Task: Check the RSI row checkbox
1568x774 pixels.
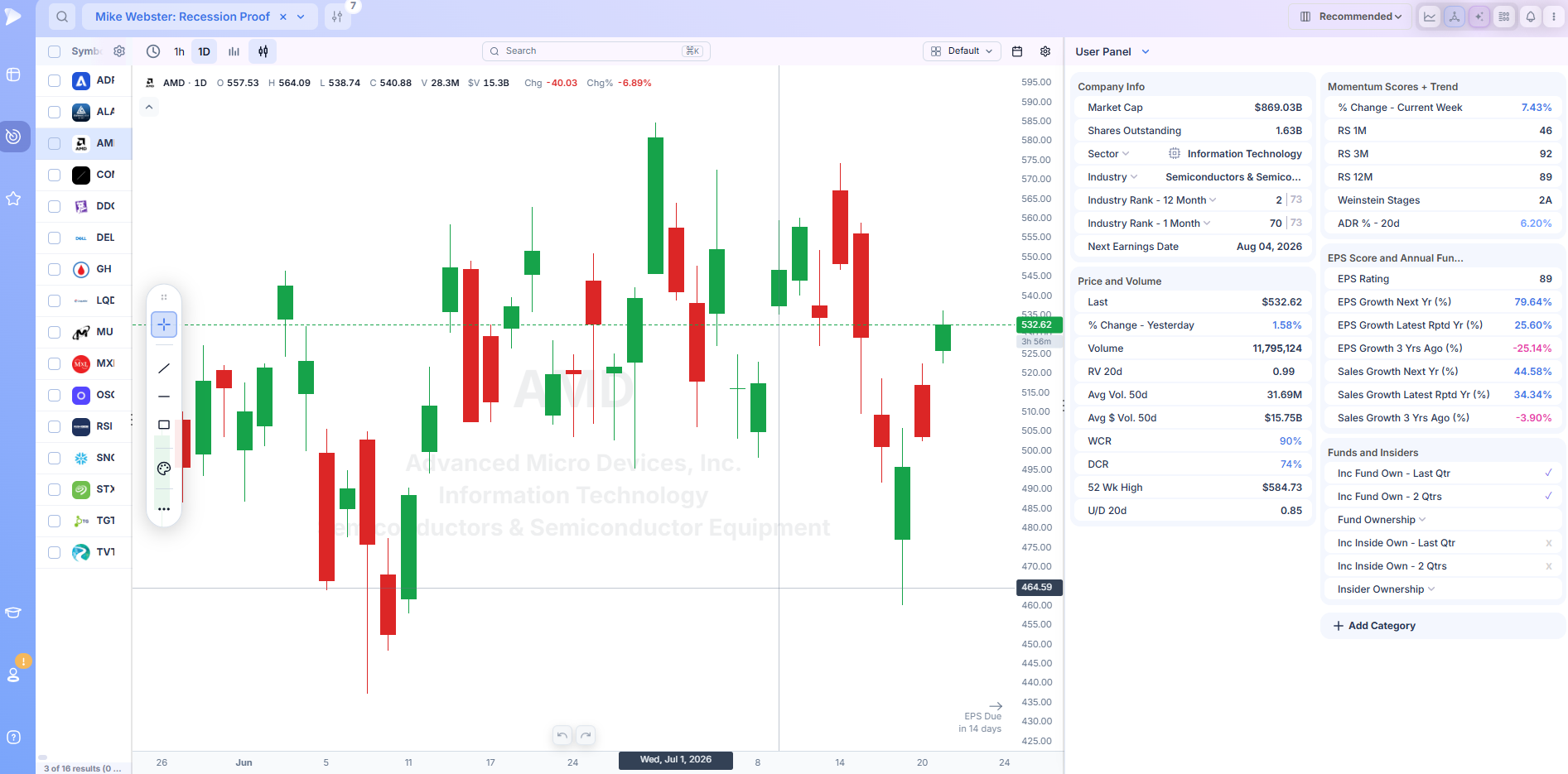Action: [55, 426]
